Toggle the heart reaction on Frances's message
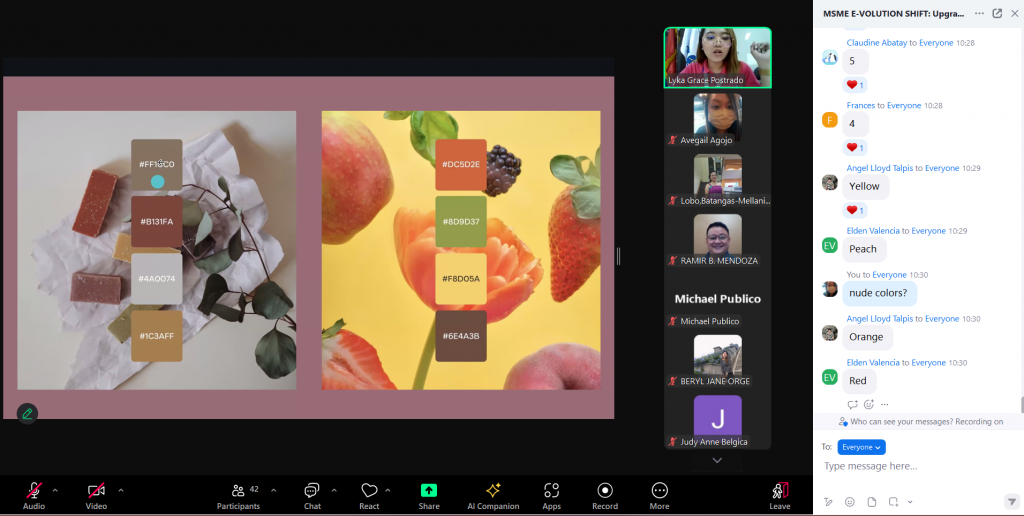This screenshot has height=516, width=1024. tap(855, 147)
